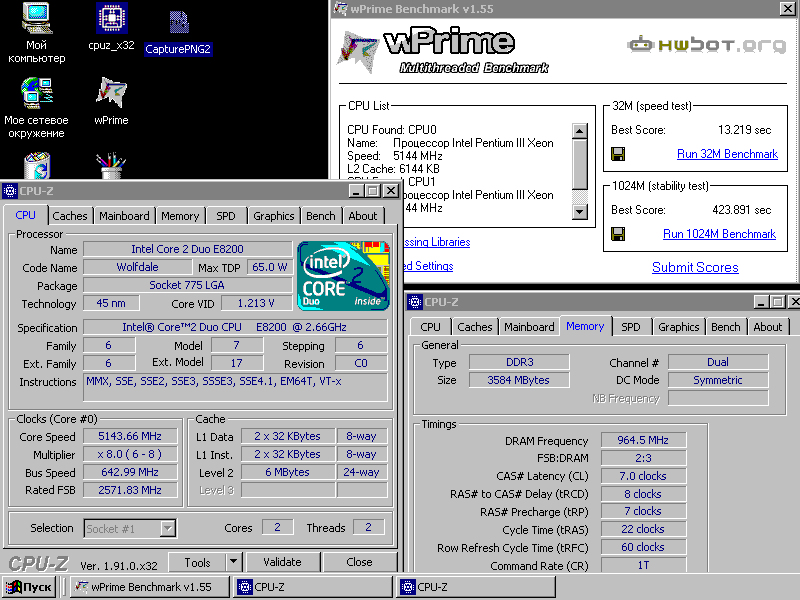Click the Core VID value 1.213 V
Screen dimensions: 800x600
[256, 303]
